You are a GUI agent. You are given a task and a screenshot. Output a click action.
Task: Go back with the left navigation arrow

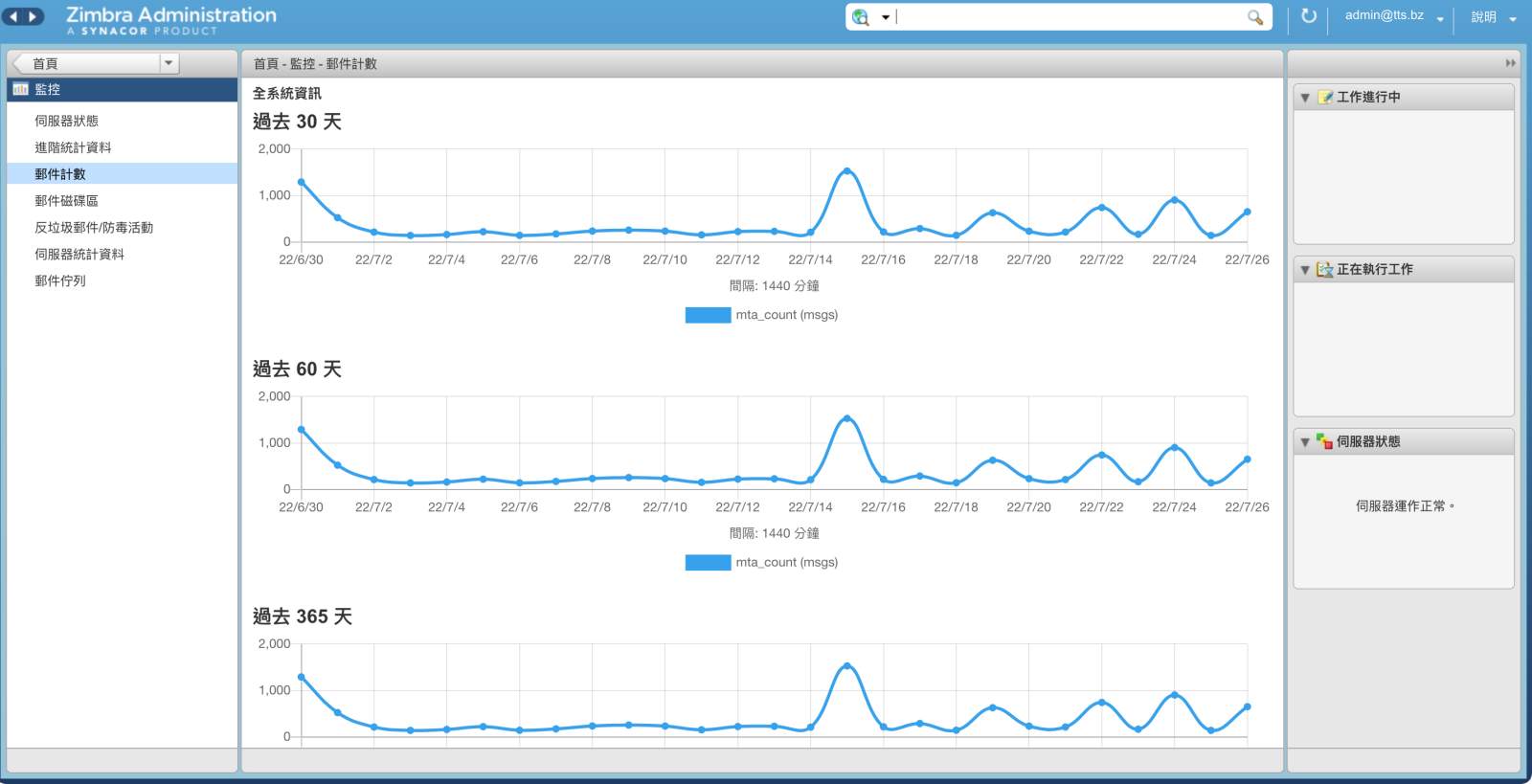point(14,16)
